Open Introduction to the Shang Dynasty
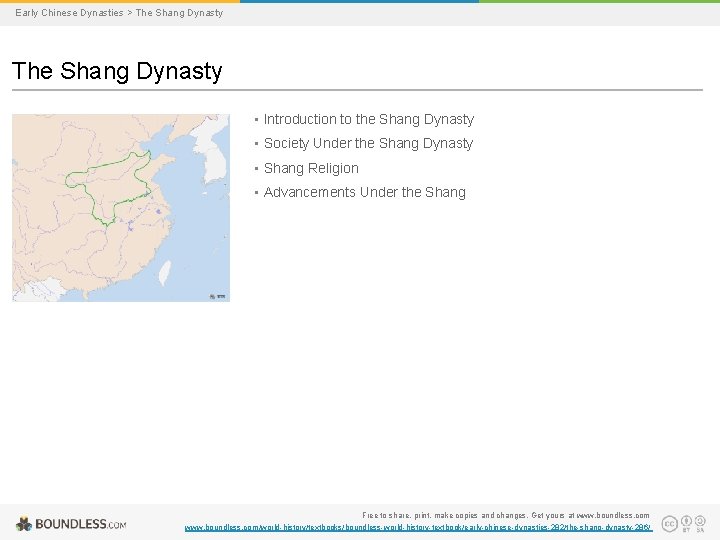 369,119
